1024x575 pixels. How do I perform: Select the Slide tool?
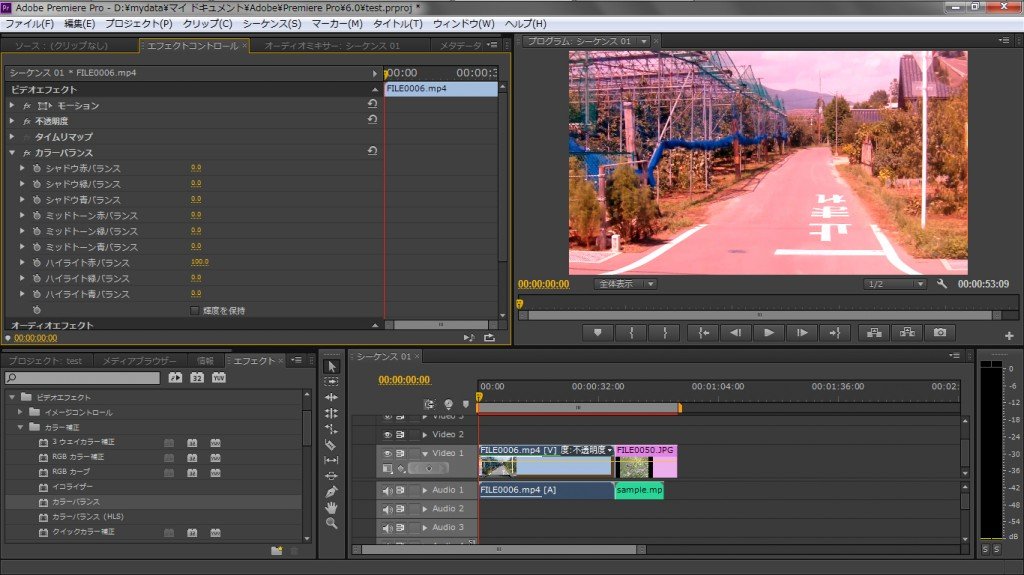tap(332, 476)
